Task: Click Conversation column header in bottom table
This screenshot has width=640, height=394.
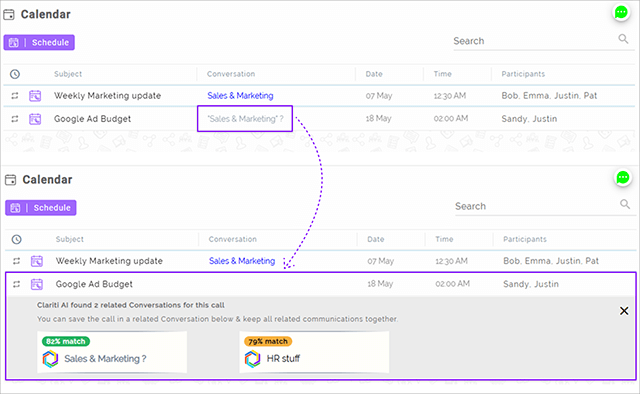Action: point(233,239)
